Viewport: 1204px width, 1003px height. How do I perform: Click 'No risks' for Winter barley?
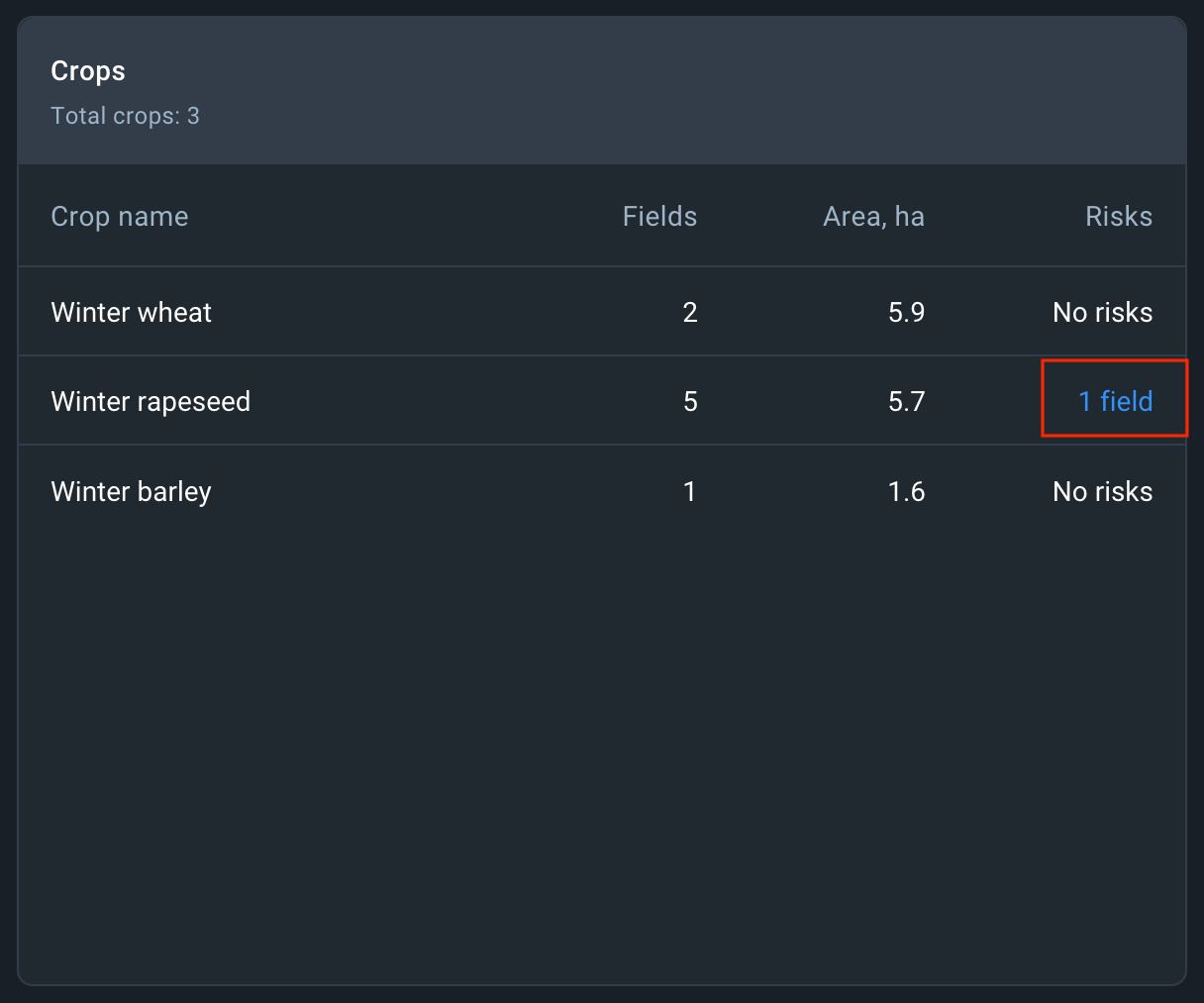click(1102, 491)
